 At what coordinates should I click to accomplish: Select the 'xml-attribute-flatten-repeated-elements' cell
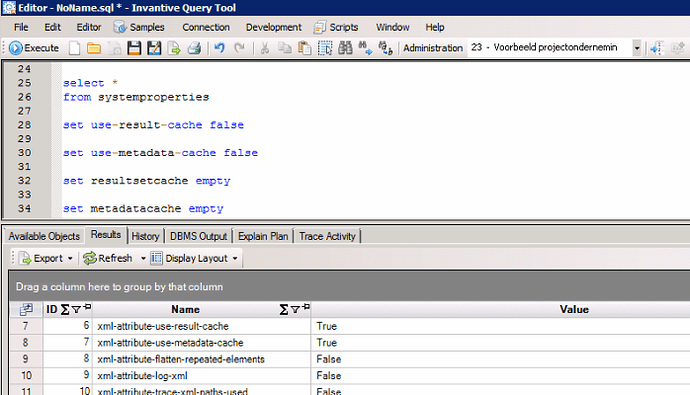click(201, 359)
